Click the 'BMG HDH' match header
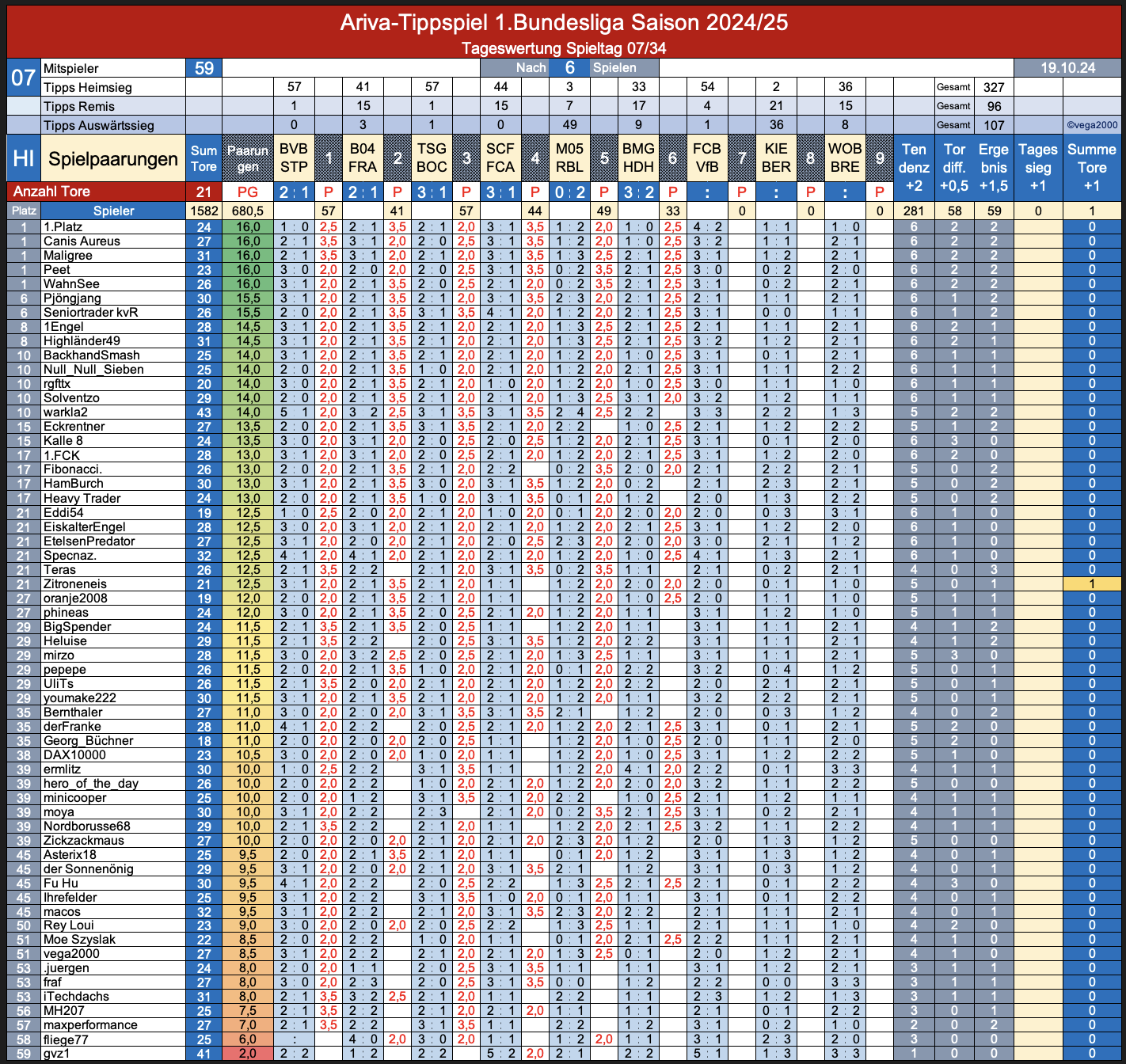Screen dimensions: 1126x1064 click(638, 158)
